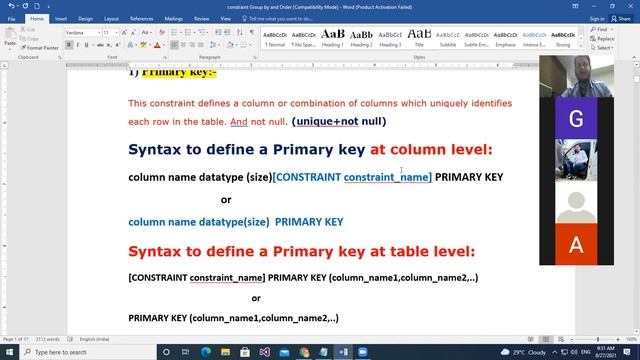Open Visual Studio from taskbar
The height and width of the screenshot is (360, 640).
[264, 352]
